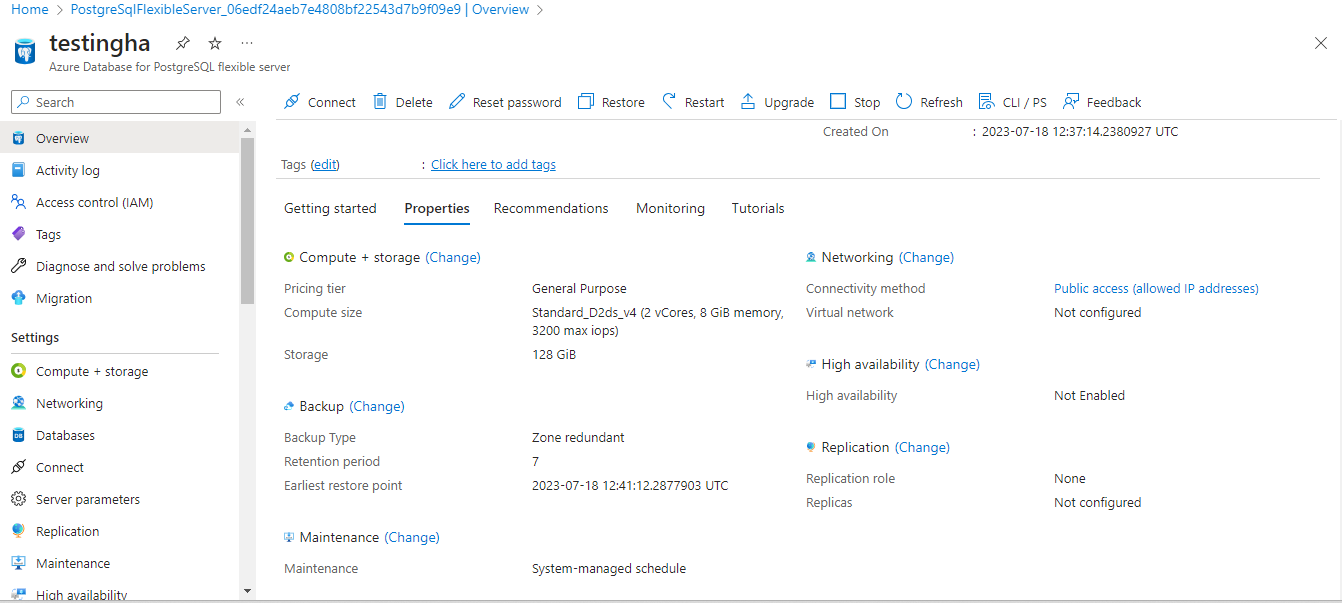Screen dimensions: 1342x603
Task: Click the Zone redundant backup type value
Action: [x=578, y=437]
